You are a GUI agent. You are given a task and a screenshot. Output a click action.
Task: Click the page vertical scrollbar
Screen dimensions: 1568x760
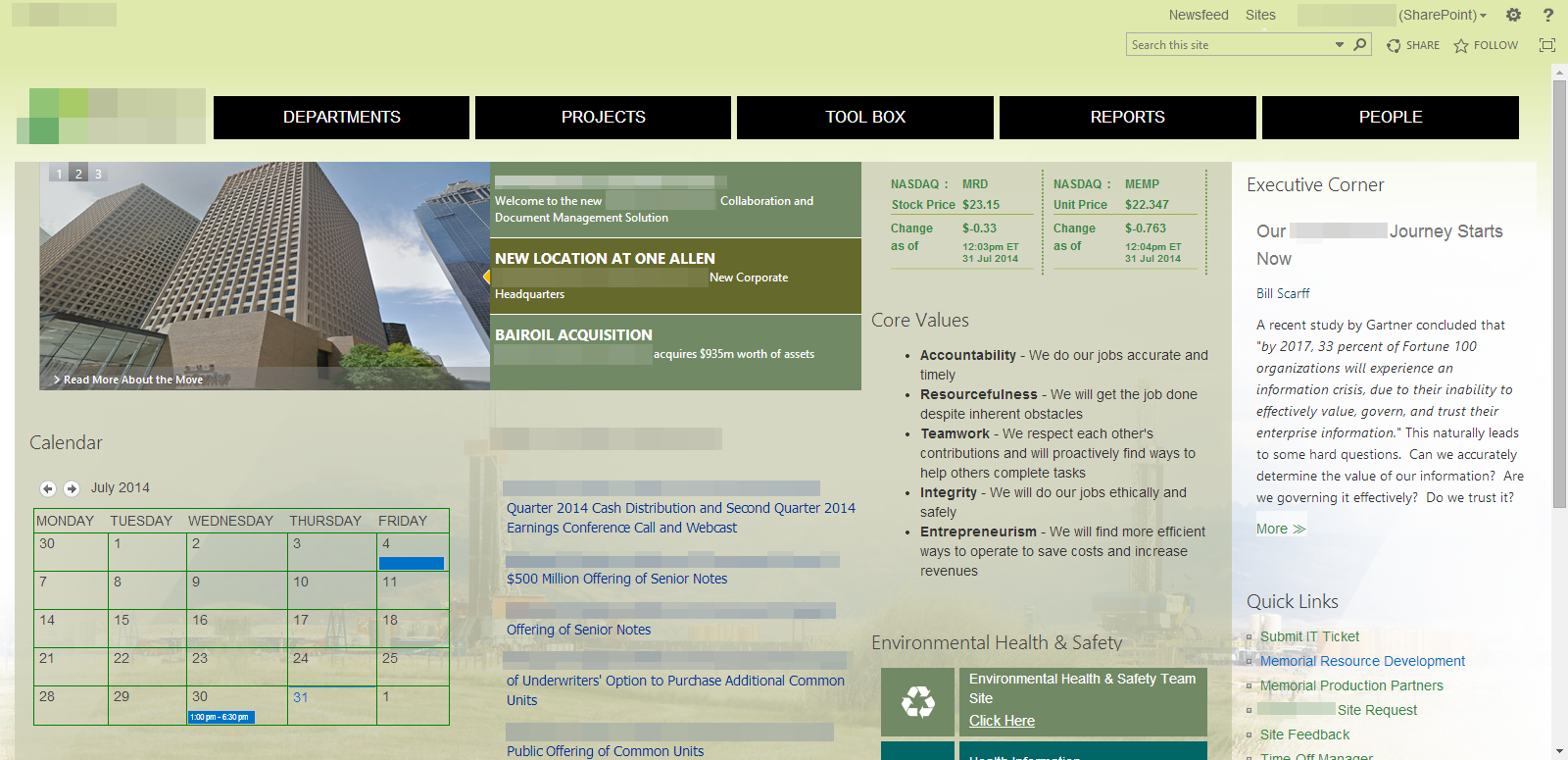pos(1559,293)
